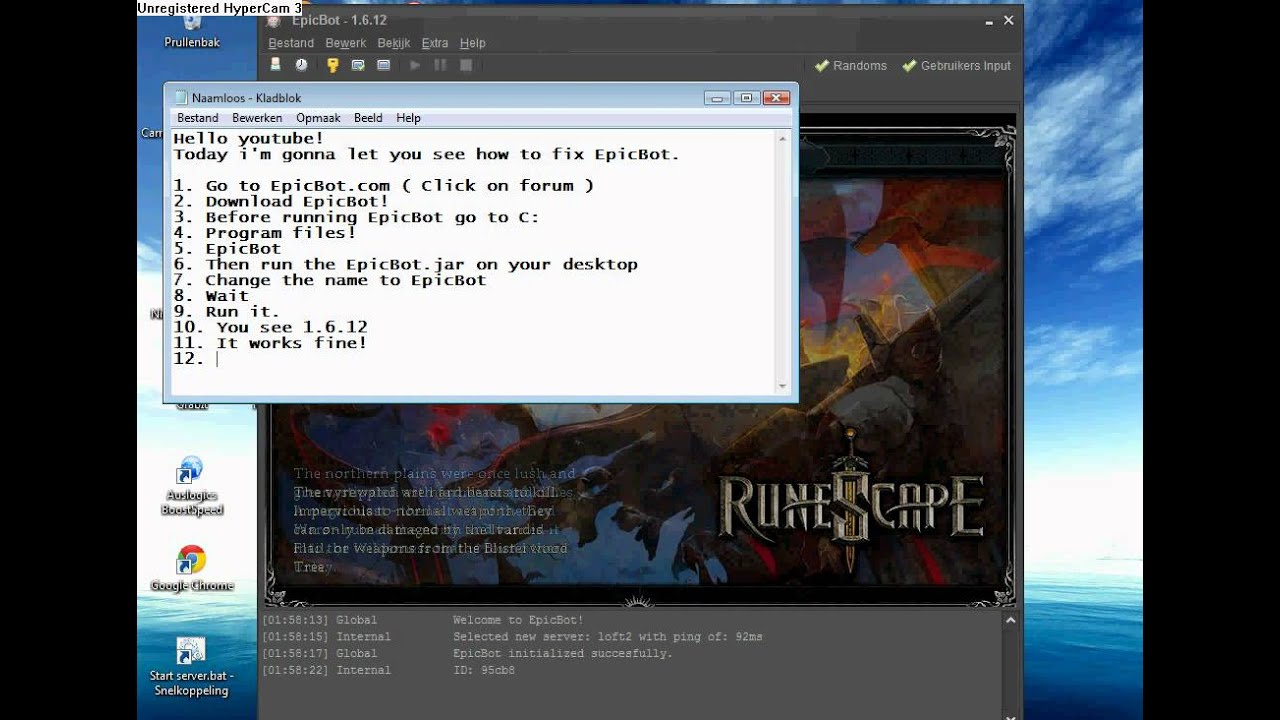Viewport: 1280px width, 720px height.
Task: Open Opmaak menu in Kladblok
Action: point(318,118)
